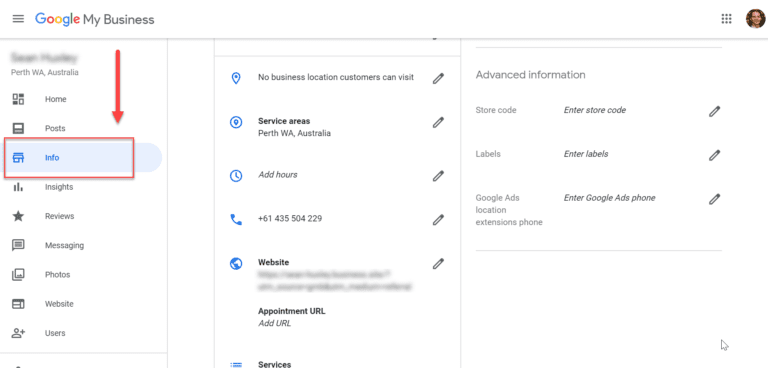Click the service areas target icon
Viewport: 768px width, 368px height.
(x=236, y=122)
